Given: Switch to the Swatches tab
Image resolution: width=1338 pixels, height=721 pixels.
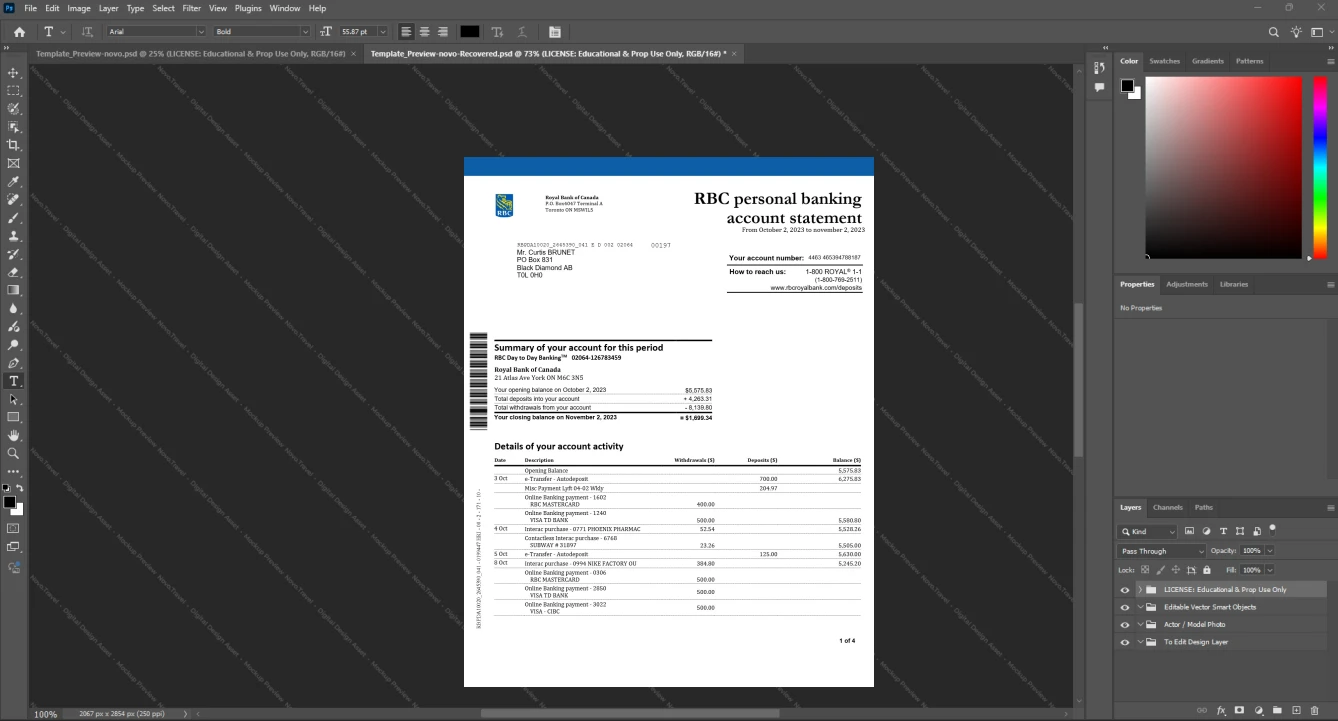Looking at the screenshot, I should click(x=1164, y=61).
